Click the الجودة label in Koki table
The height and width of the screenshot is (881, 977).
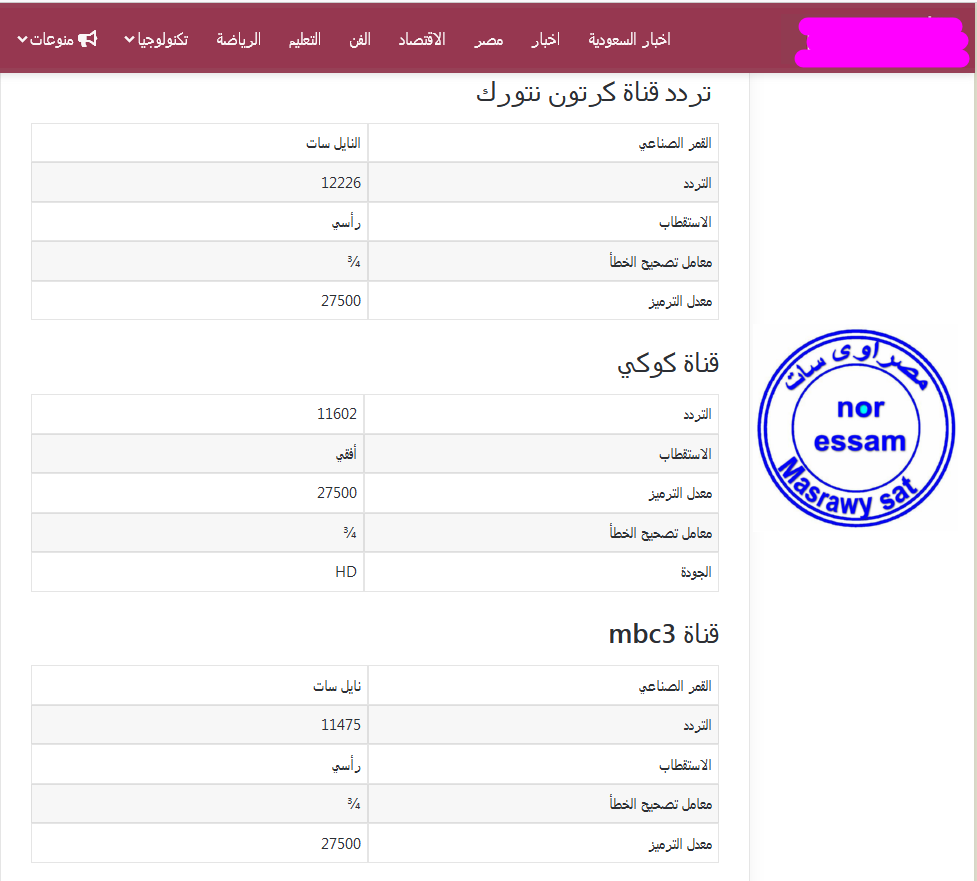pos(696,572)
